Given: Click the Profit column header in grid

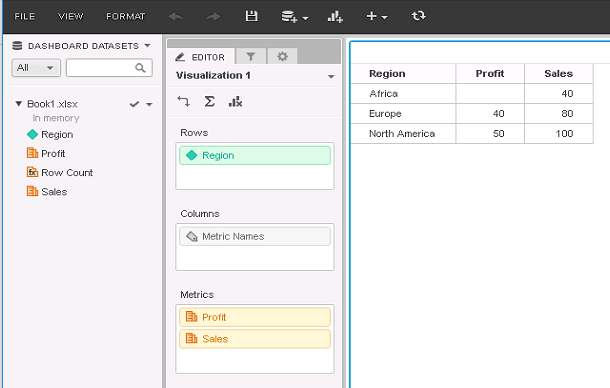Looking at the screenshot, I should pos(490,74).
